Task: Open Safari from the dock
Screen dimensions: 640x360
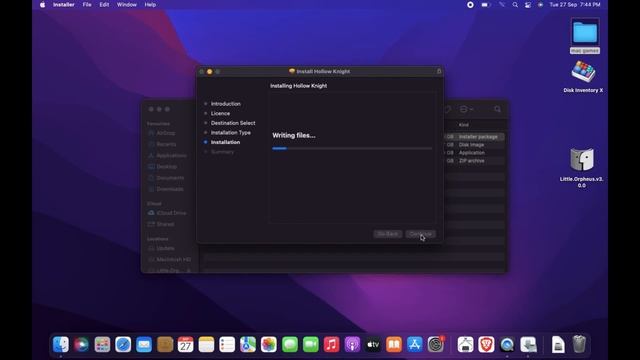Action: click(x=123, y=344)
